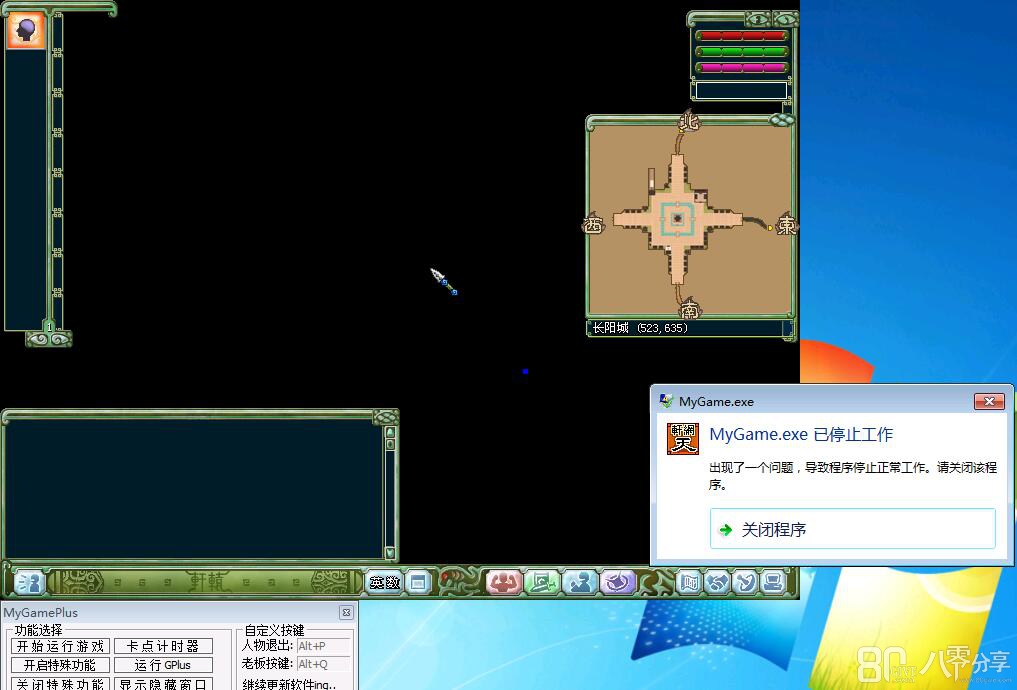The height and width of the screenshot is (690, 1017).
Task: Click the MyGame.exe title bar icon
Action: click(665, 401)
